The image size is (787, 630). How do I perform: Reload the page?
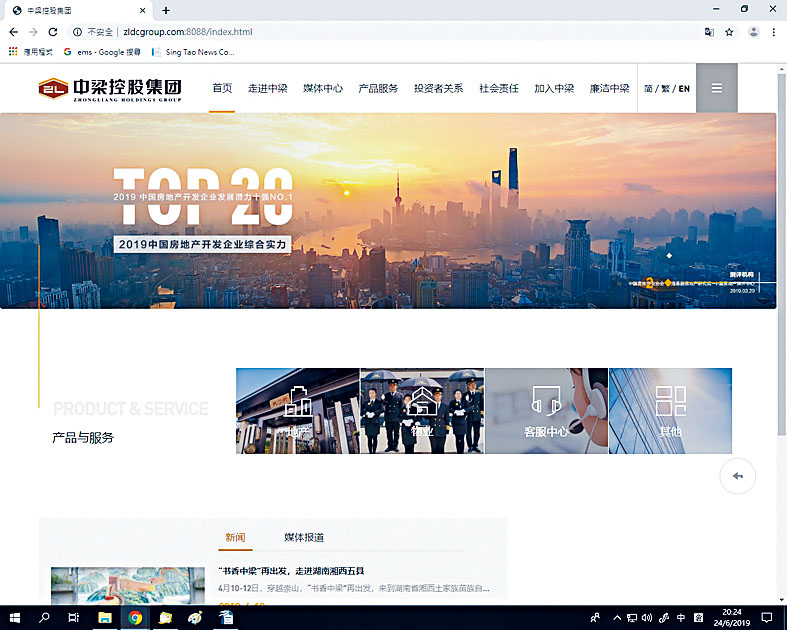coord(53,32)
